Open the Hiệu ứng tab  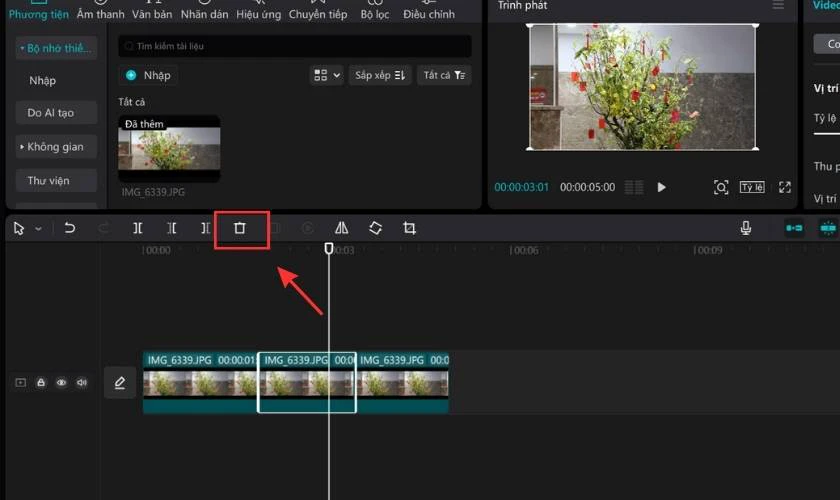[x=259, y=14]
